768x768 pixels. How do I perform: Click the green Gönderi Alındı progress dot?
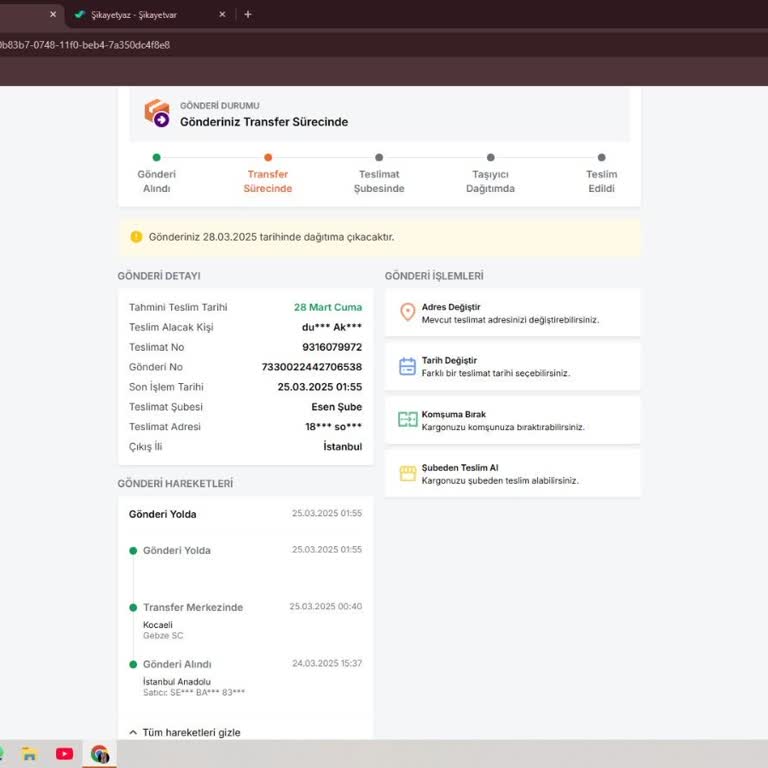point(157,157)
